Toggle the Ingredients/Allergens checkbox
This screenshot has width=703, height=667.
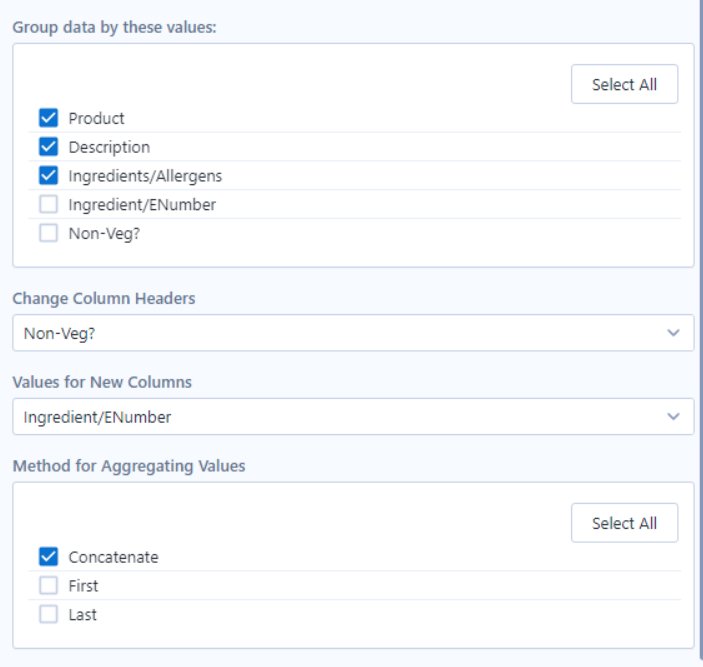[x=48, y=176]
